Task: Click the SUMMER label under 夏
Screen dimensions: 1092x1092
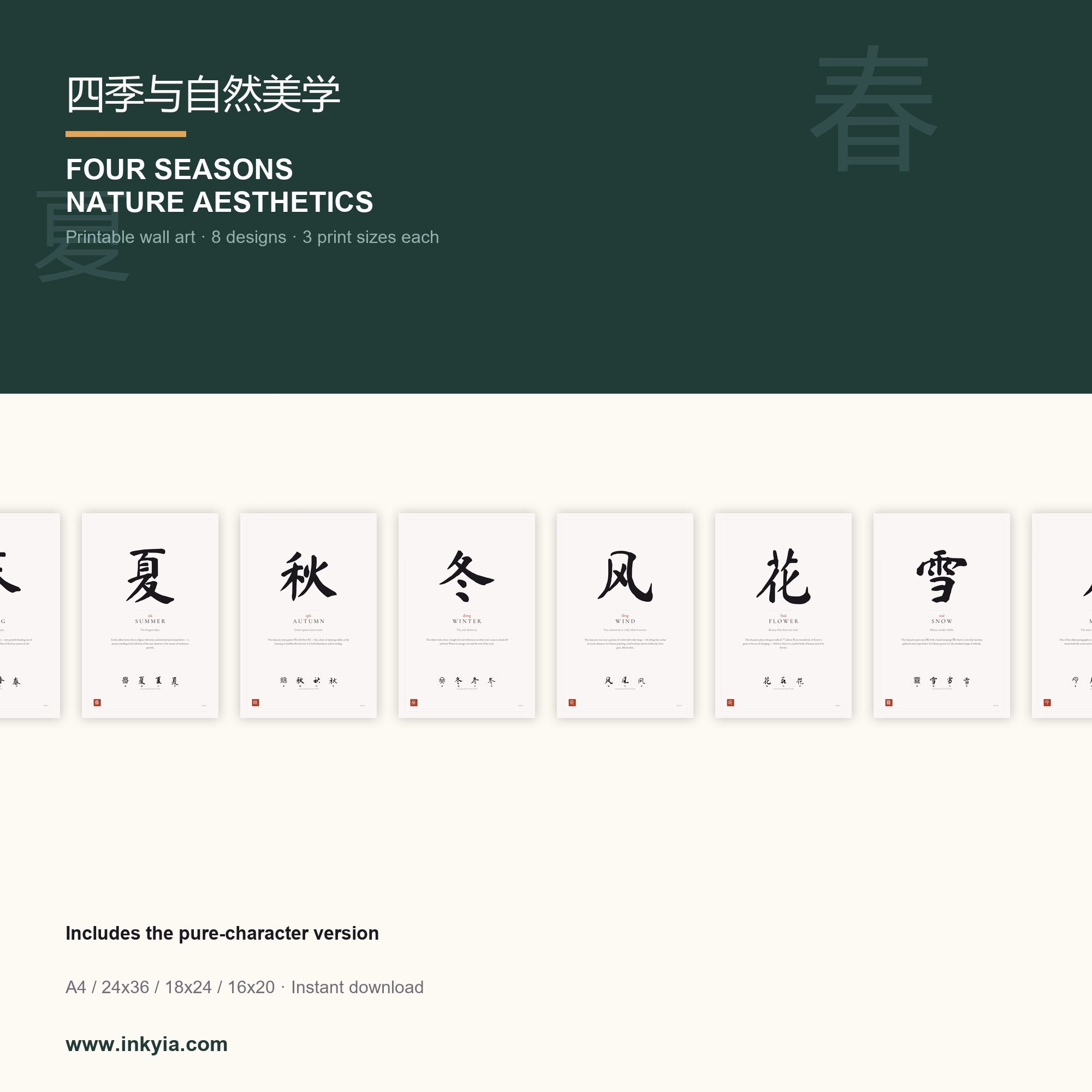Action: click(x=150, y=621)
